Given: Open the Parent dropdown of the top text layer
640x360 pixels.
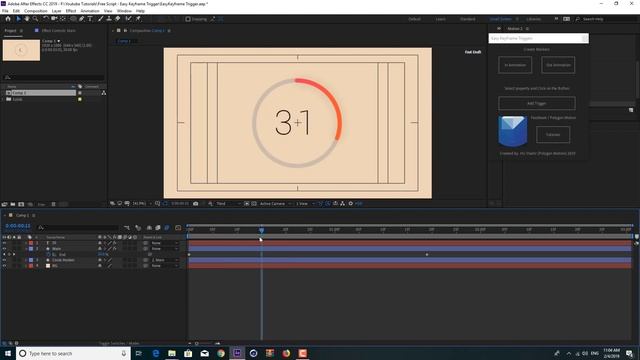Looking at the screenshot, I should [x=165, y=243].
